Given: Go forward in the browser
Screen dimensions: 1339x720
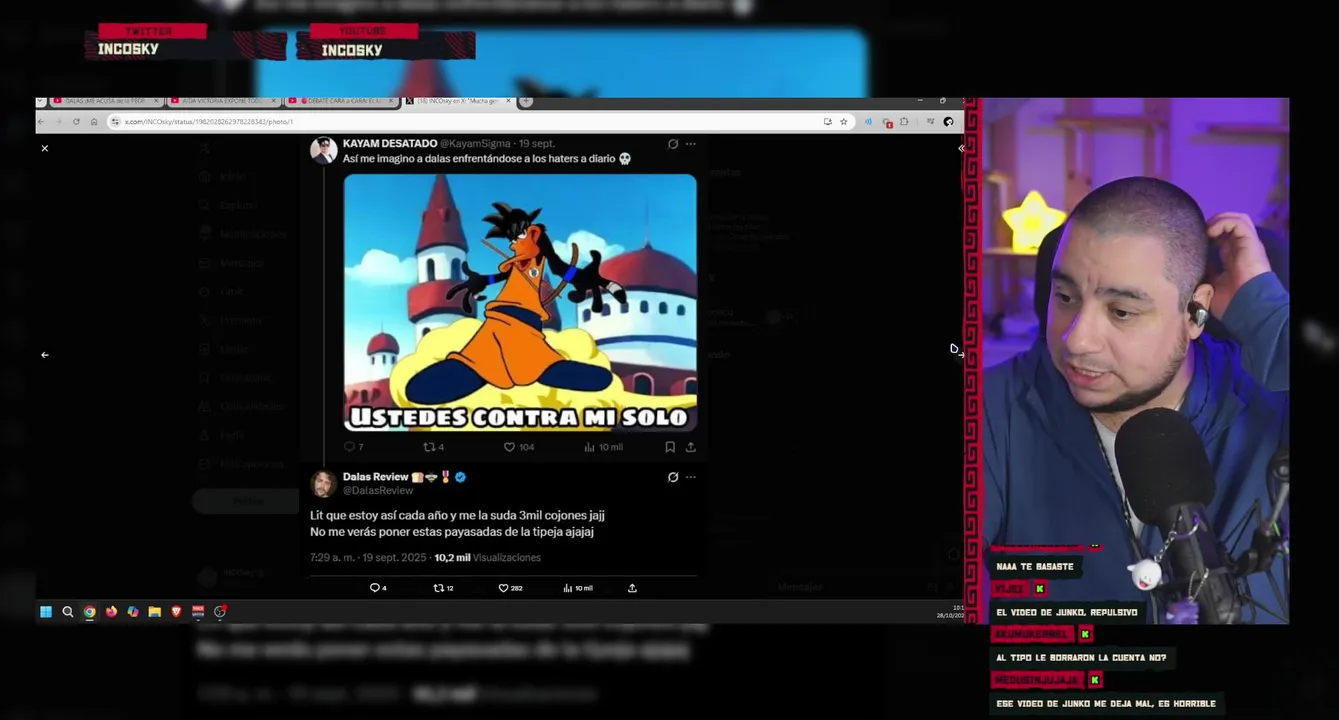Looking at the screenshot, I should [58, 122].
